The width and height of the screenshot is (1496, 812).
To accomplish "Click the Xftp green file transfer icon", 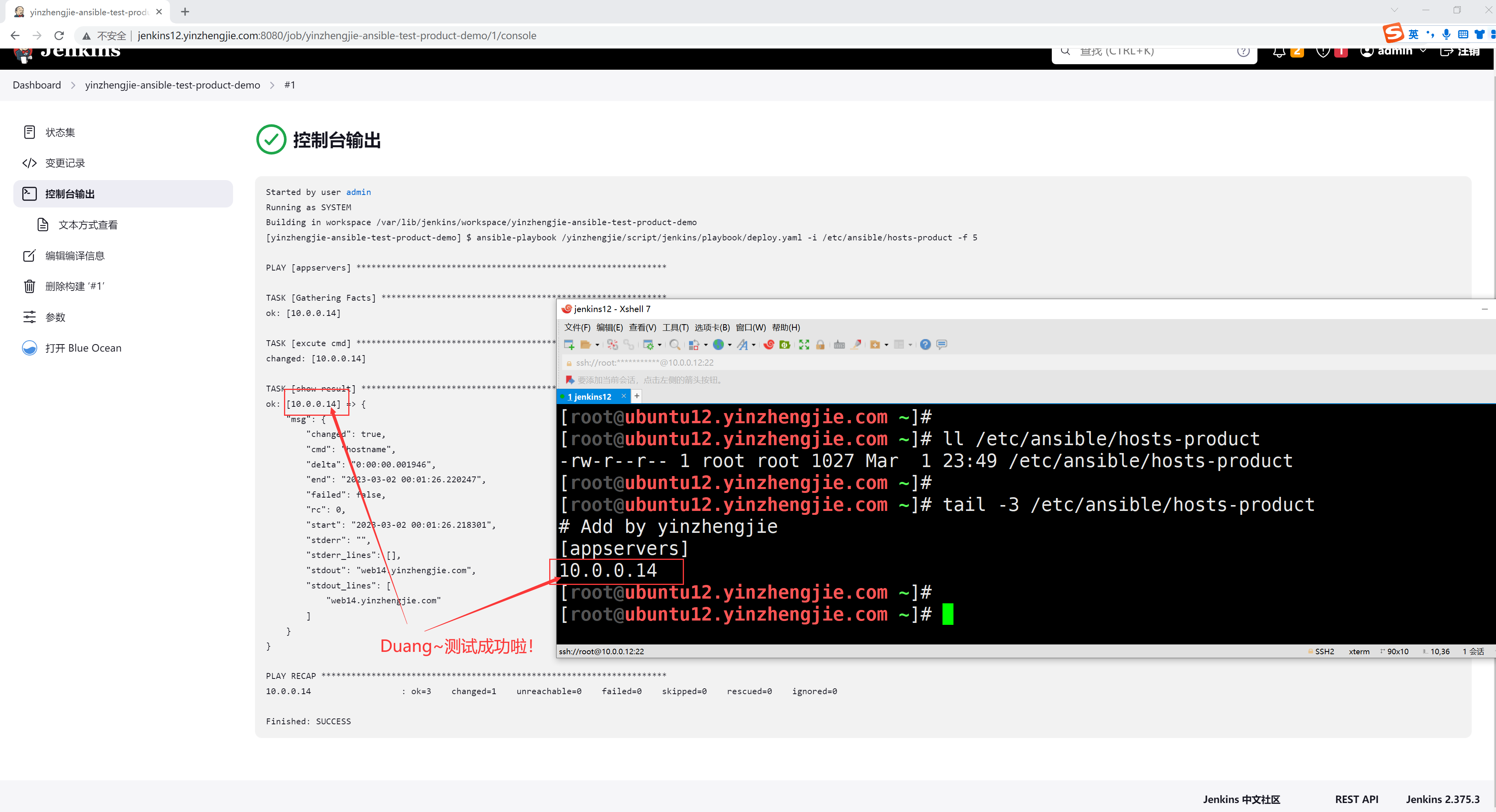I will 785,345.
